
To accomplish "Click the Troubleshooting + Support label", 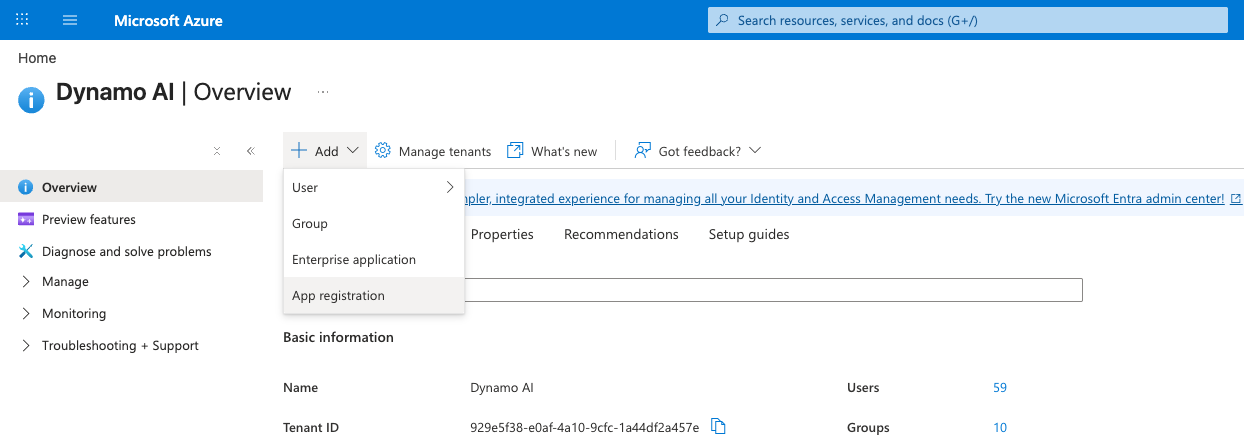I will (x=120, y=346).
